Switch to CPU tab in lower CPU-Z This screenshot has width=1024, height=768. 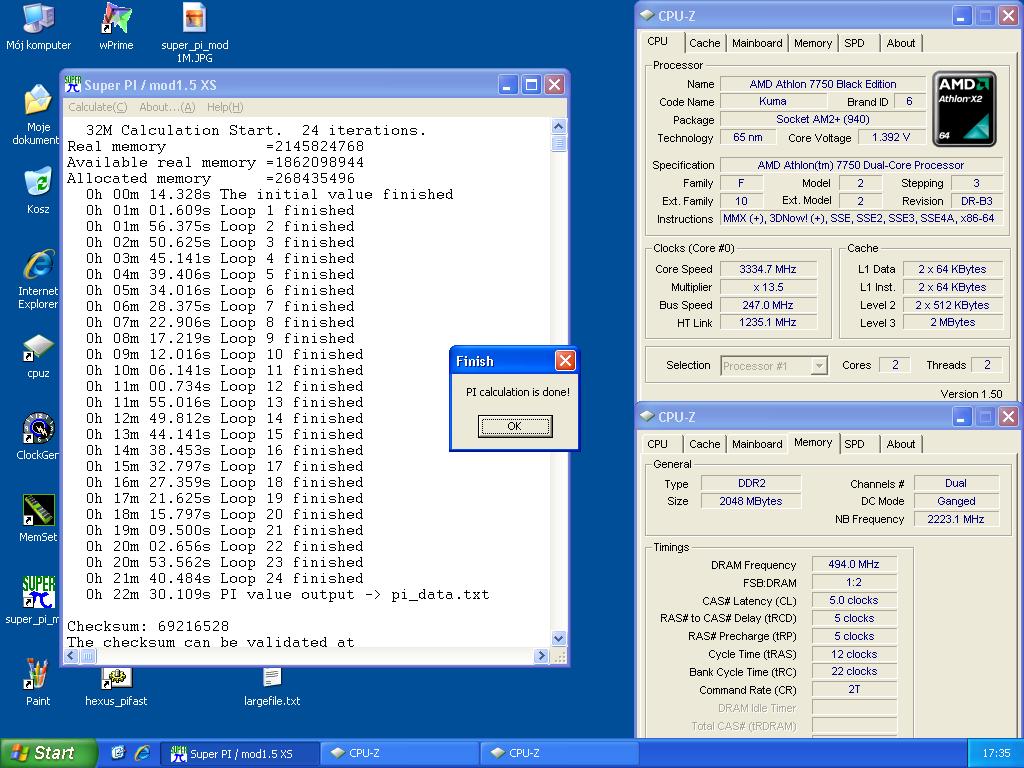[x=658, y=444]
